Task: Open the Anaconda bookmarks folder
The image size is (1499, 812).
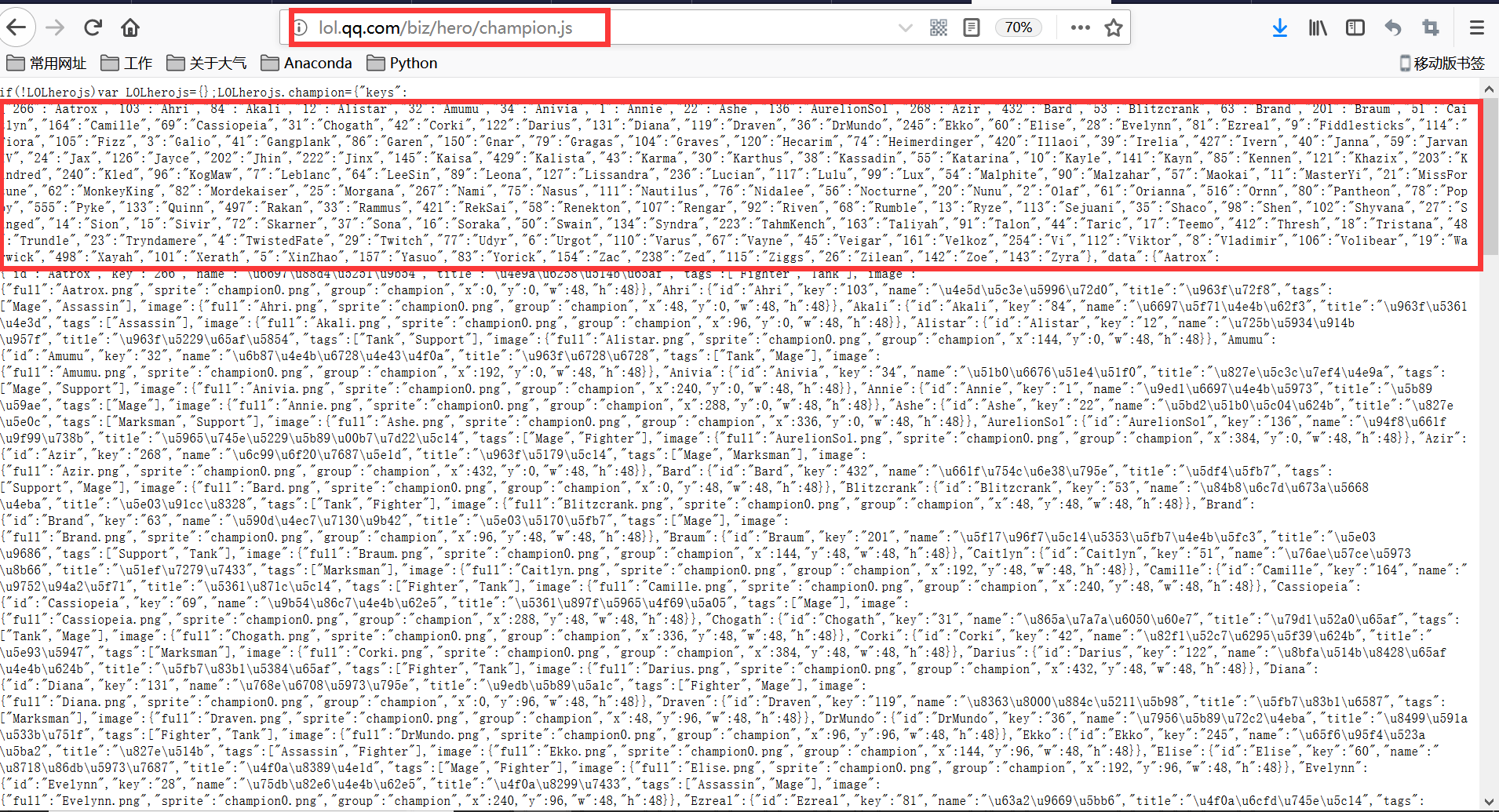Action: click(x=307, y=63)
